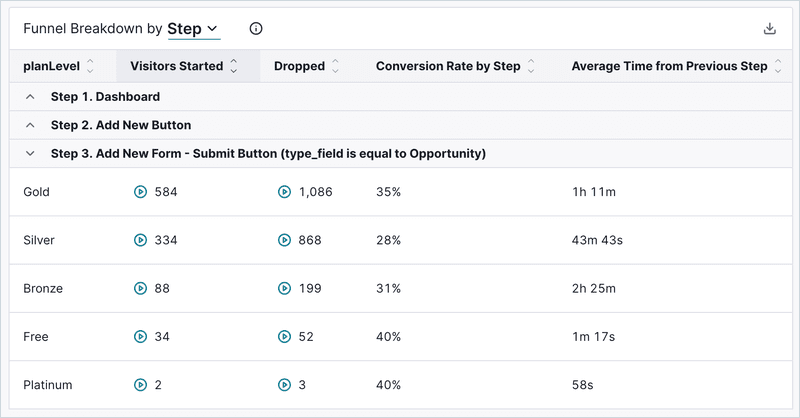Viewport: 800px width, 418px height.
Task: Play Gold dropped replay icon
Action: (x=284, y=191)
